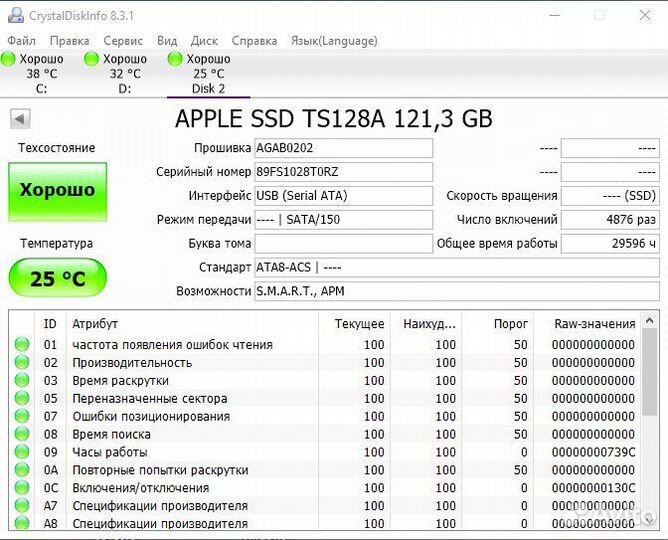Click the power-on count value 4876 раз
The height and width of the screenshot is (540, 668).
(x=610, y=220)
